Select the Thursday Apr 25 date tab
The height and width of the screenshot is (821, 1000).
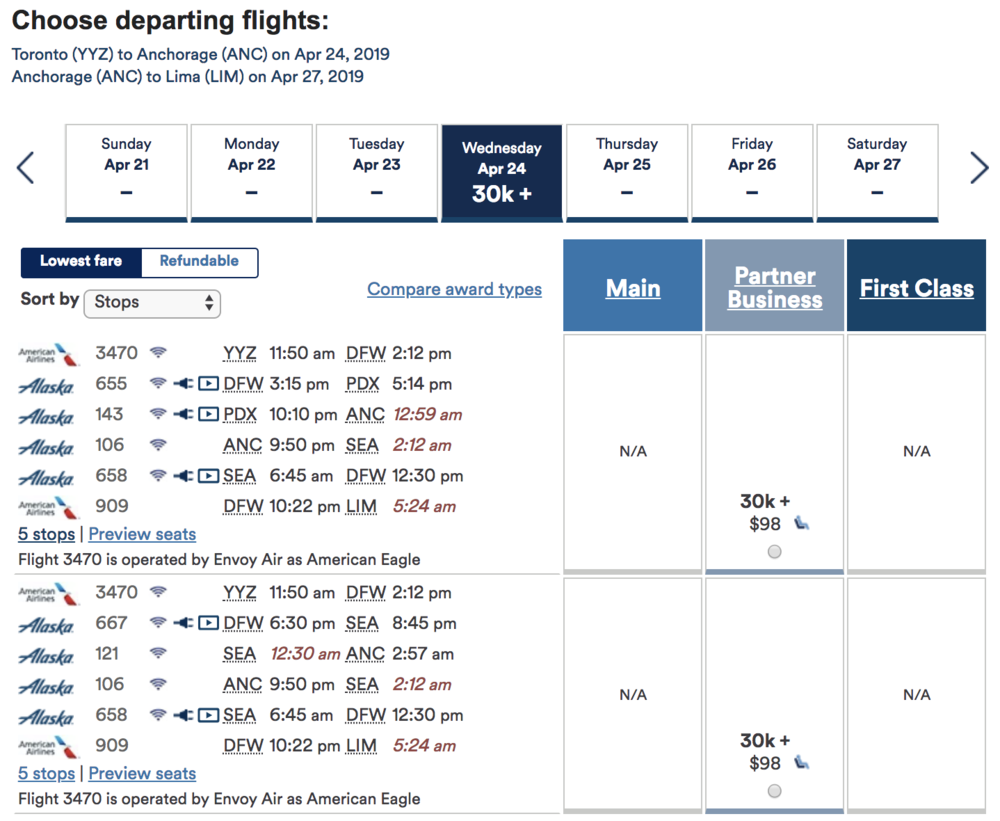point(627,171)
